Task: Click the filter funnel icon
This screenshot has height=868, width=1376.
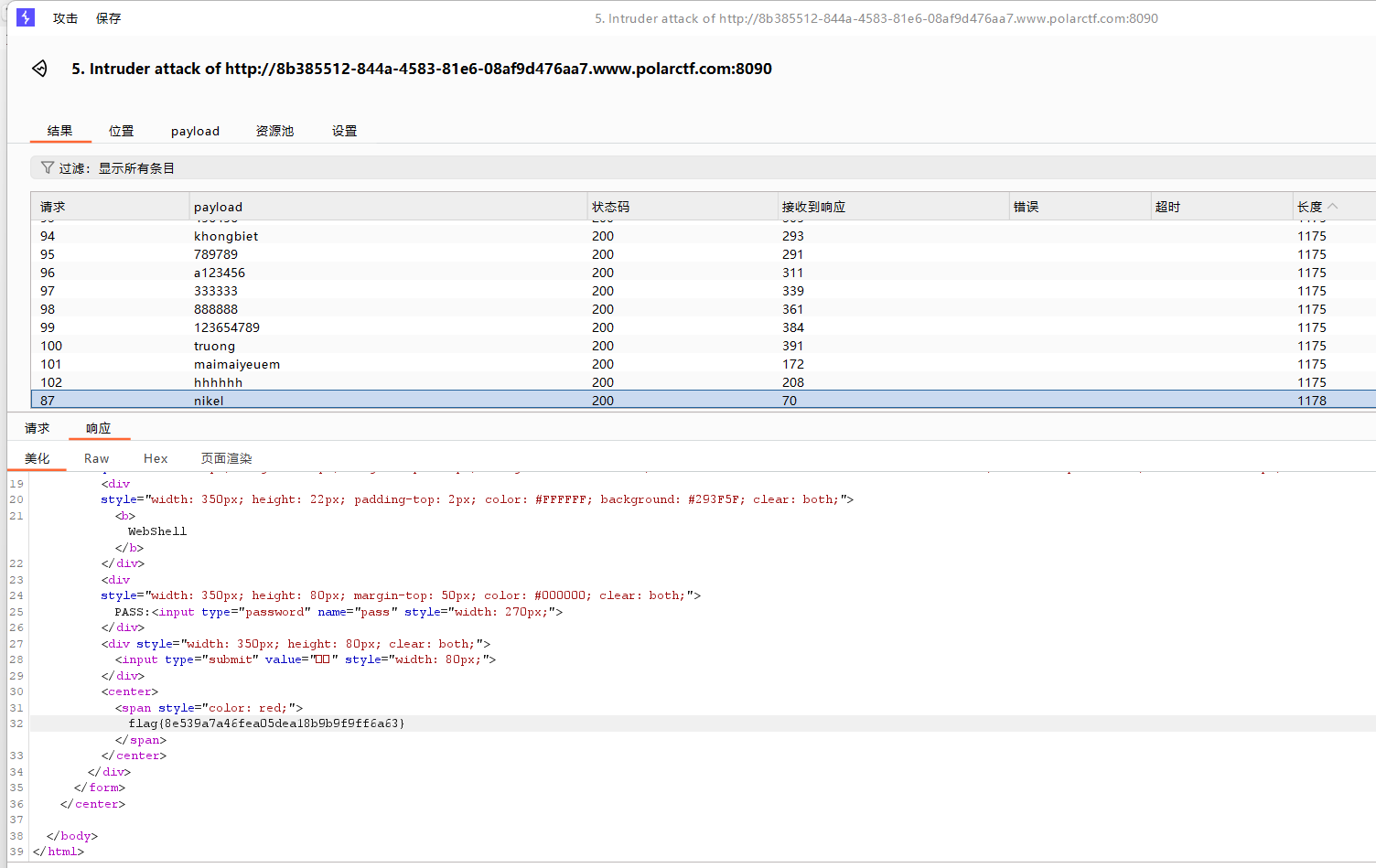Action: click(x=48, y=167)
